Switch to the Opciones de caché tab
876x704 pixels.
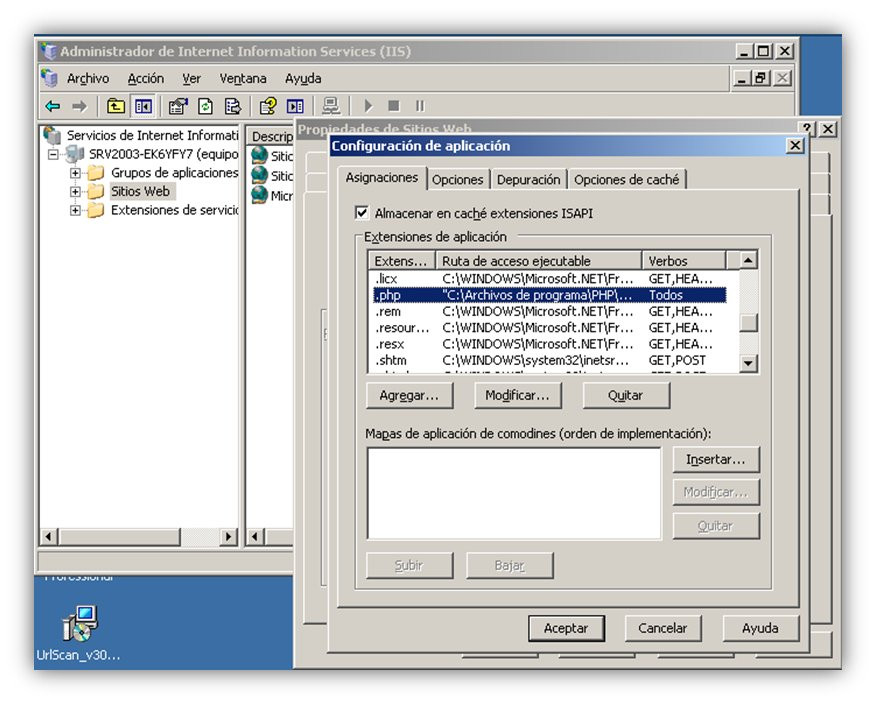tap(626, 180)
